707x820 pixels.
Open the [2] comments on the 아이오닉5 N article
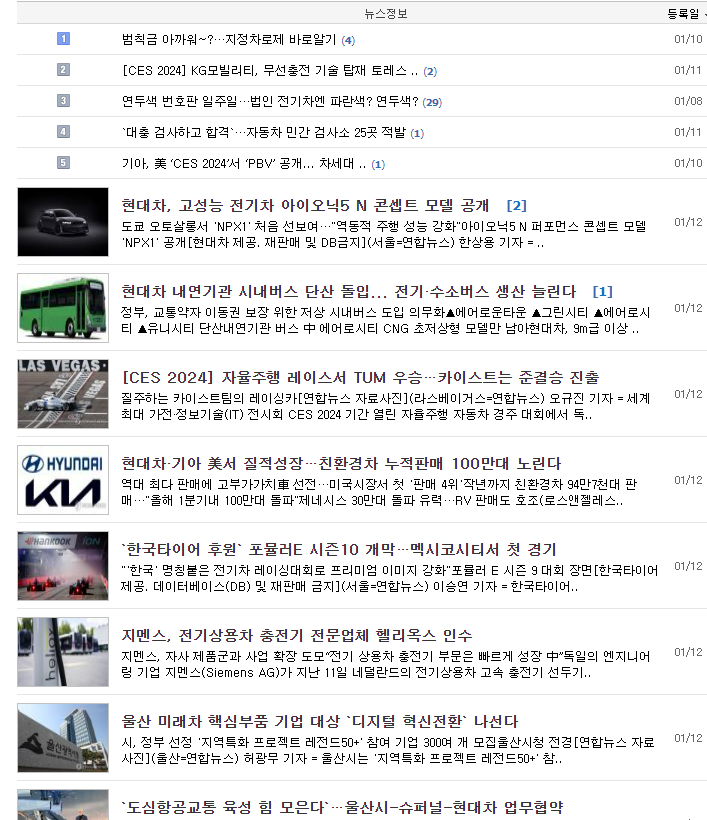(x=517, y=206)
